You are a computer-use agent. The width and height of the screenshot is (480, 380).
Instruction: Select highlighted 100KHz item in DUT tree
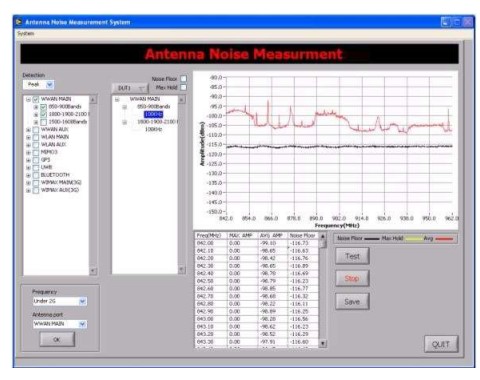(153, 114)
